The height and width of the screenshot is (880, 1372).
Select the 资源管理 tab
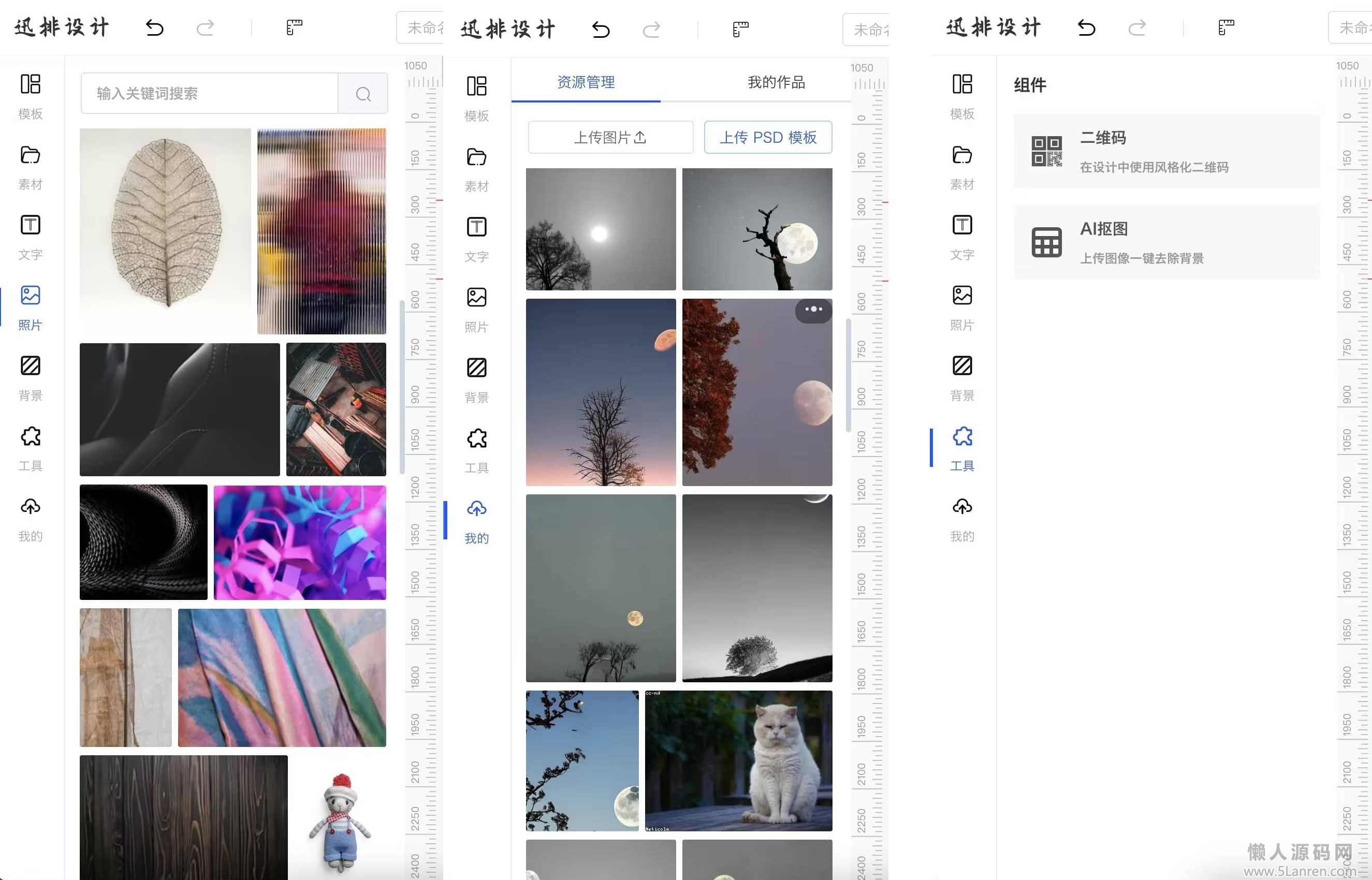click(586, 82)
